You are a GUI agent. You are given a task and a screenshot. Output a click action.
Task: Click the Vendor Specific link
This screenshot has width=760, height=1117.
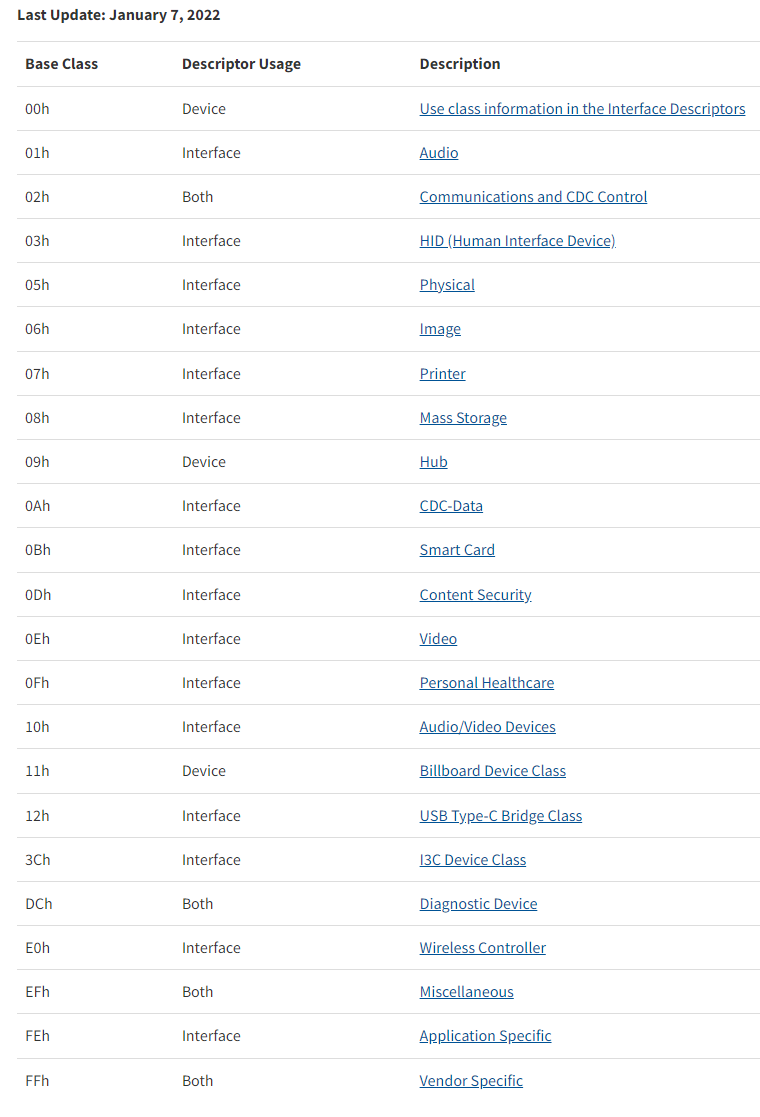(x=471, y=1081)
